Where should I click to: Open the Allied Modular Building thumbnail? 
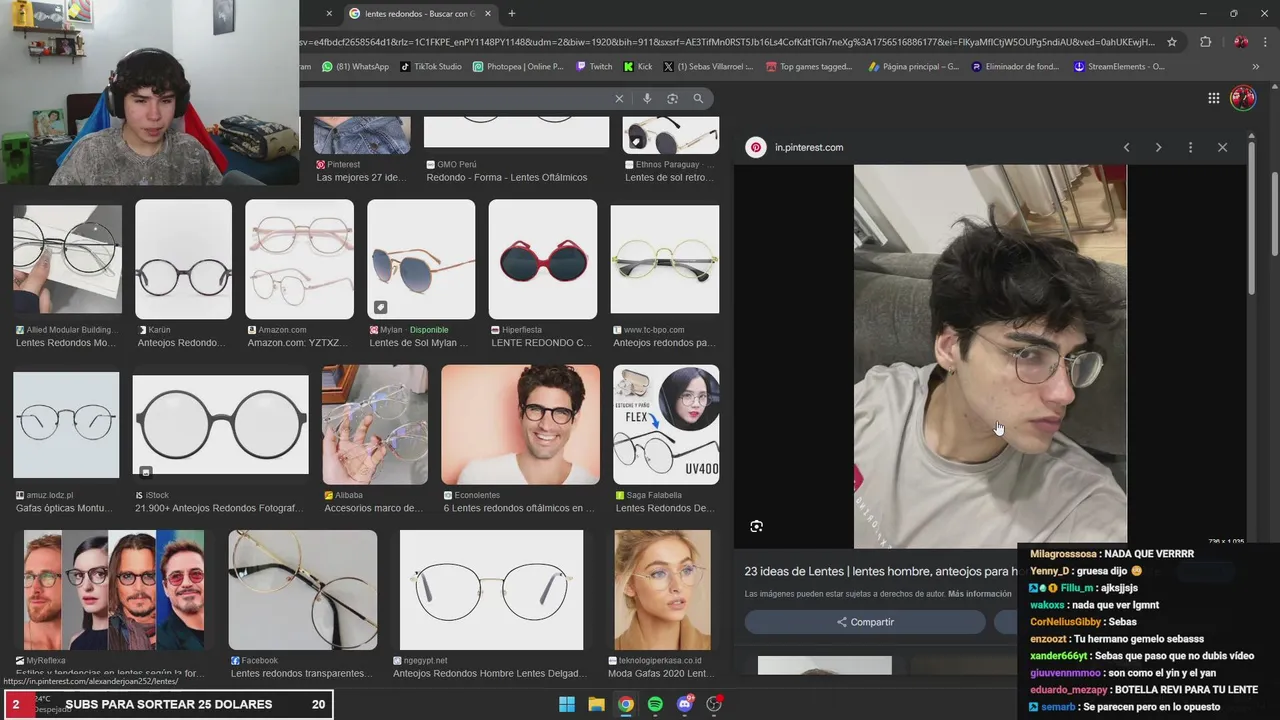tap(67, 259)
